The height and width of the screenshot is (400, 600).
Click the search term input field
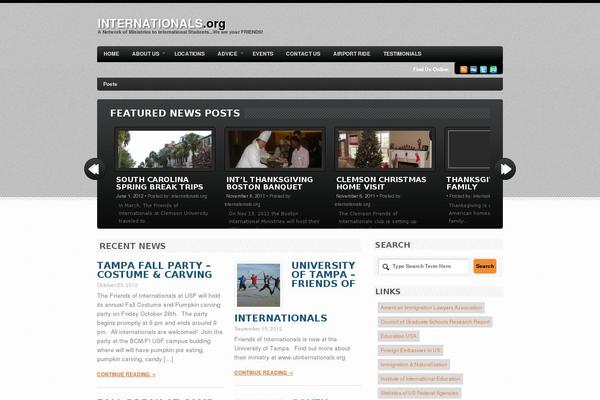424,266
